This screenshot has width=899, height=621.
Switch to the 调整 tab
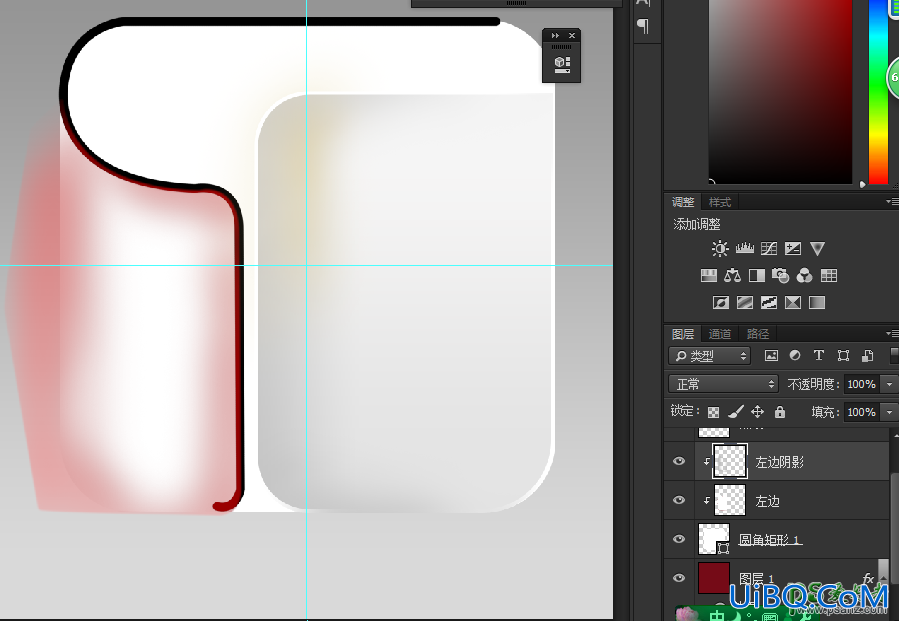click(x=683, y=202)
